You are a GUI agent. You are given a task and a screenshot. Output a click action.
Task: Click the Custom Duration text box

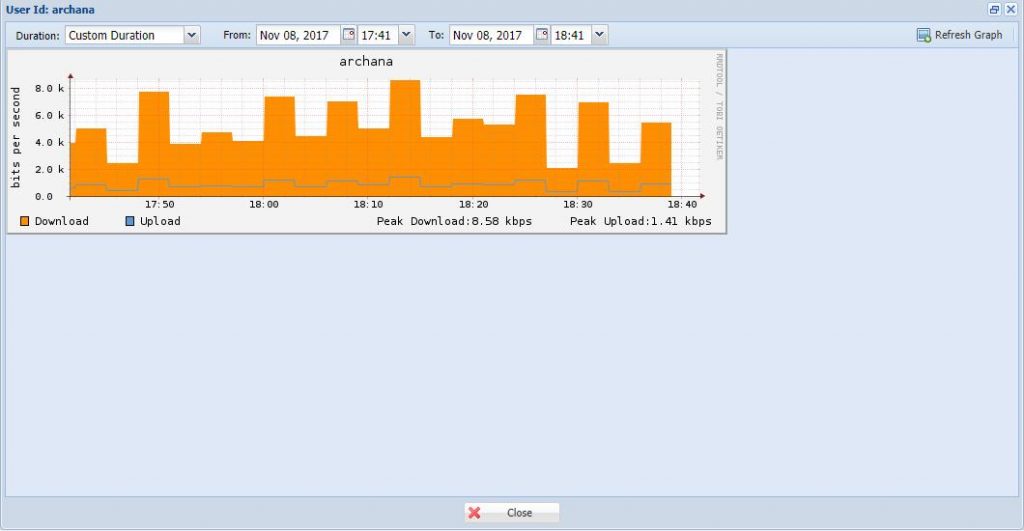pos(124,35)
